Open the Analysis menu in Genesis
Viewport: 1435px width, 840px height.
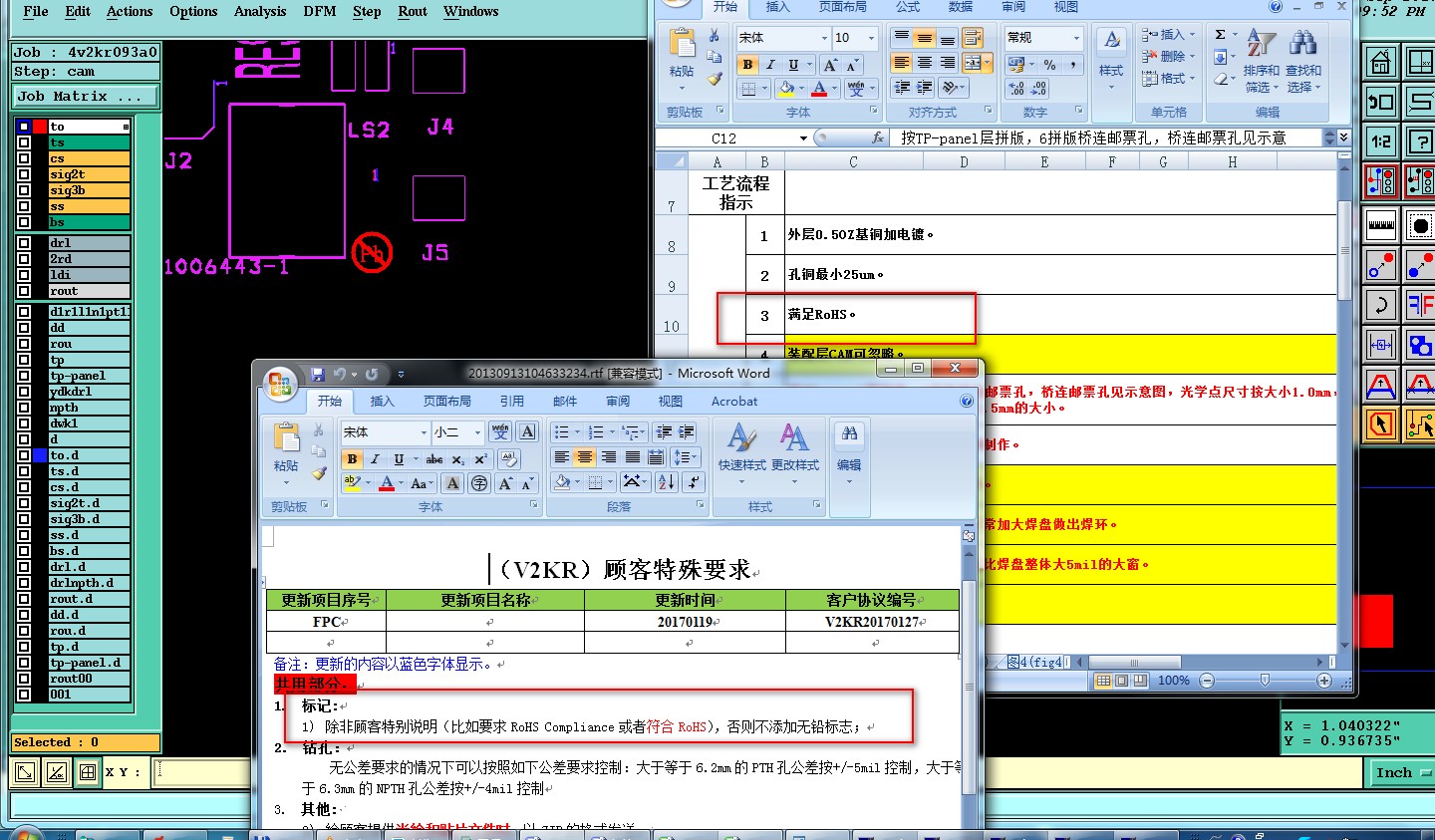(x=260, y=11)
